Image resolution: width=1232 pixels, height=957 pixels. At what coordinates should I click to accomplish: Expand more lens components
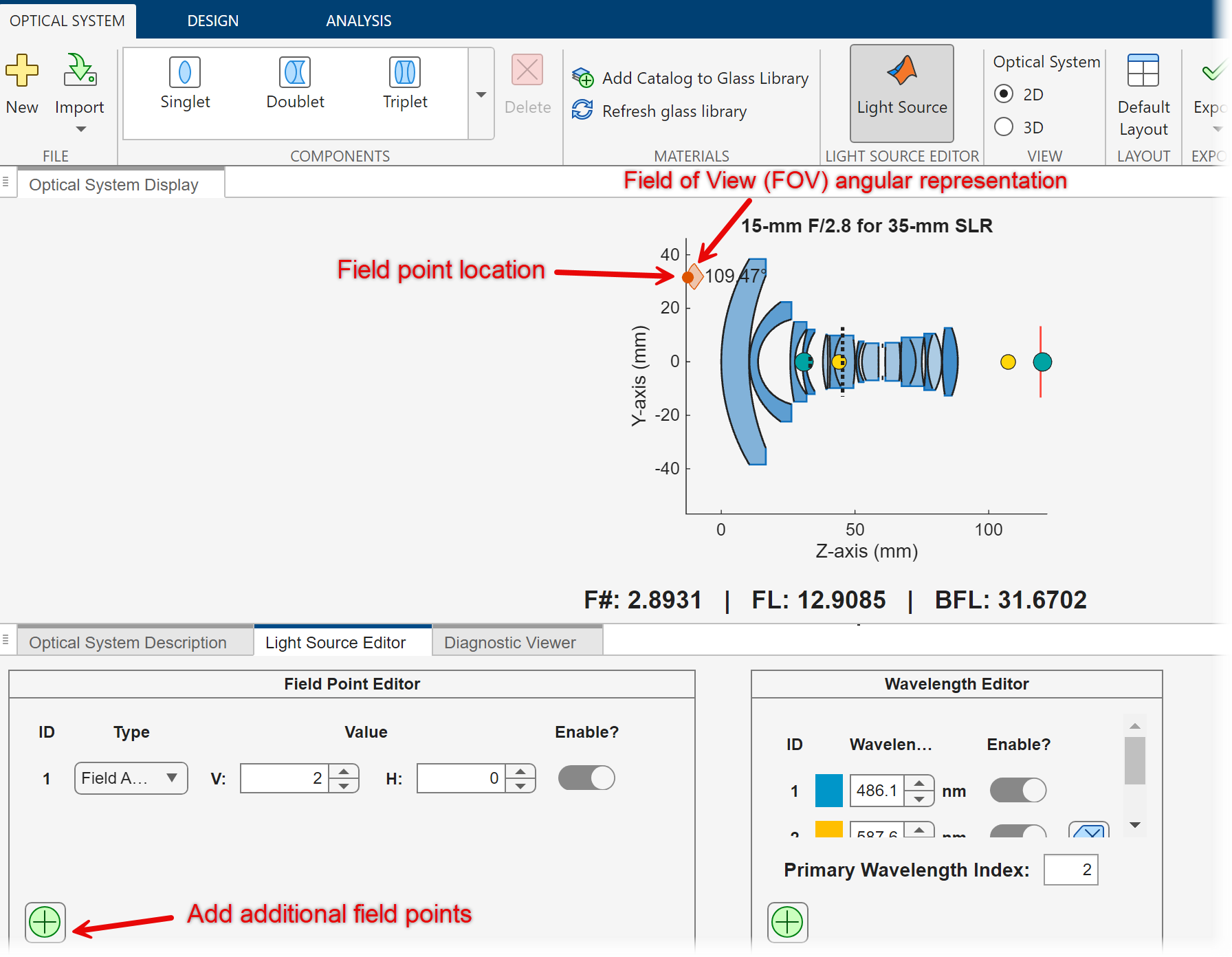click(480, 94)
